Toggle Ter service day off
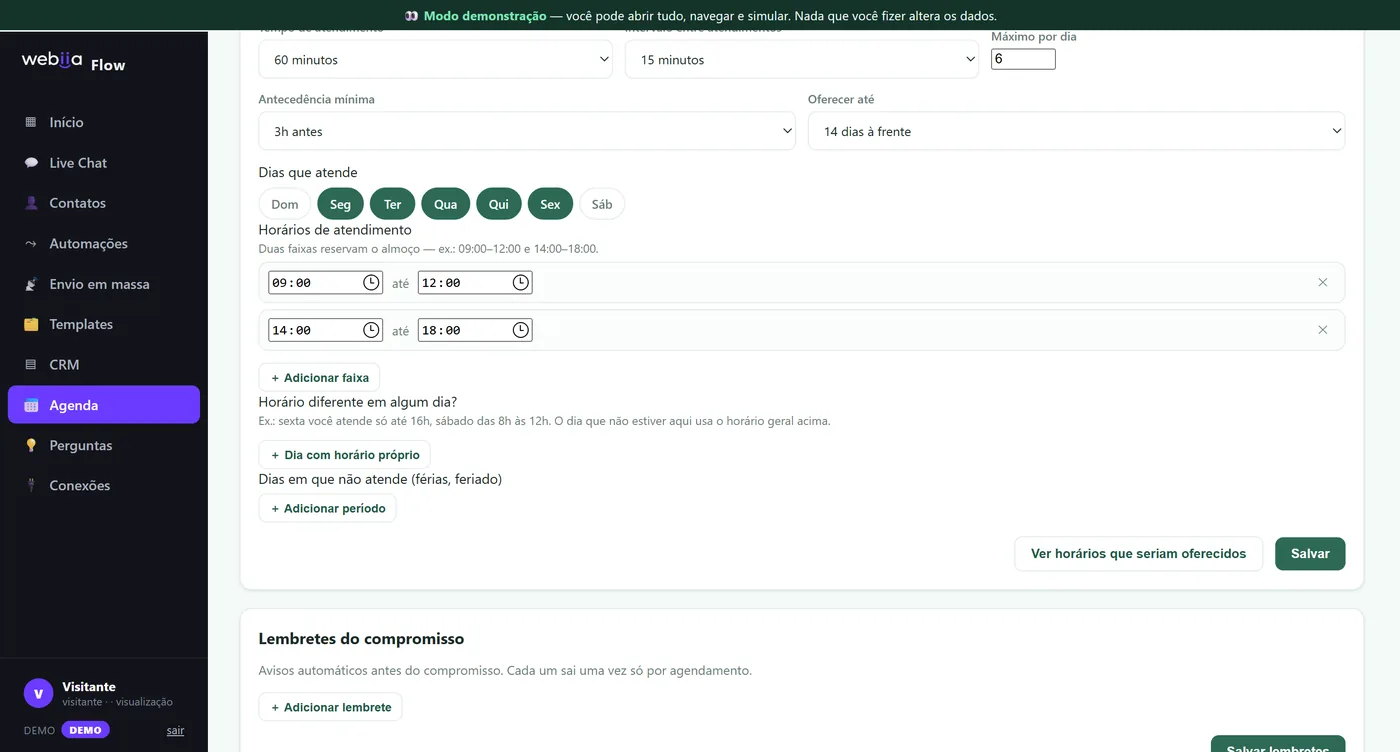This screenshot has height=752, width=1400. pos(392,204)
